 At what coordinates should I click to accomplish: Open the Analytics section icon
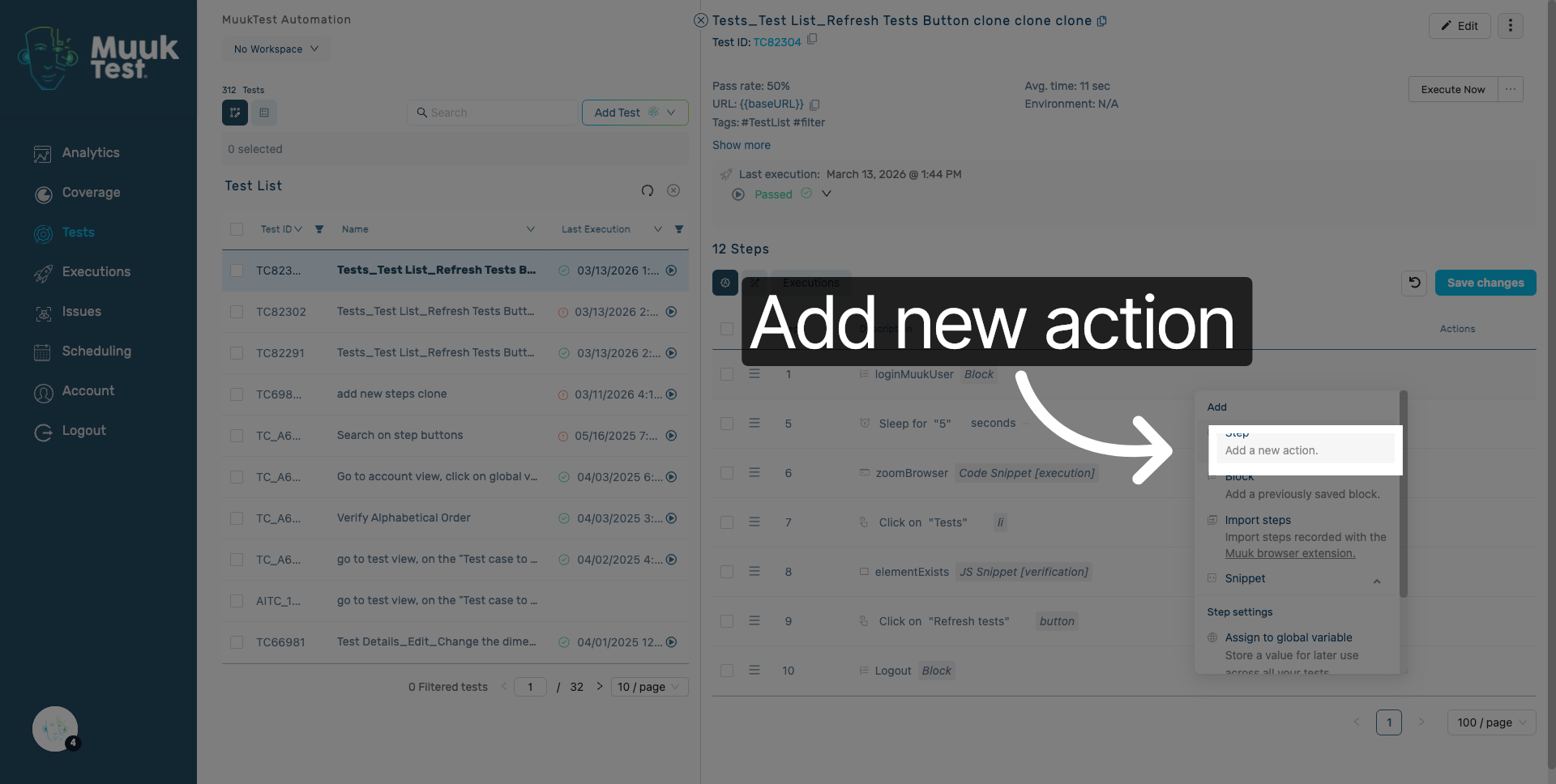[43, 154]
